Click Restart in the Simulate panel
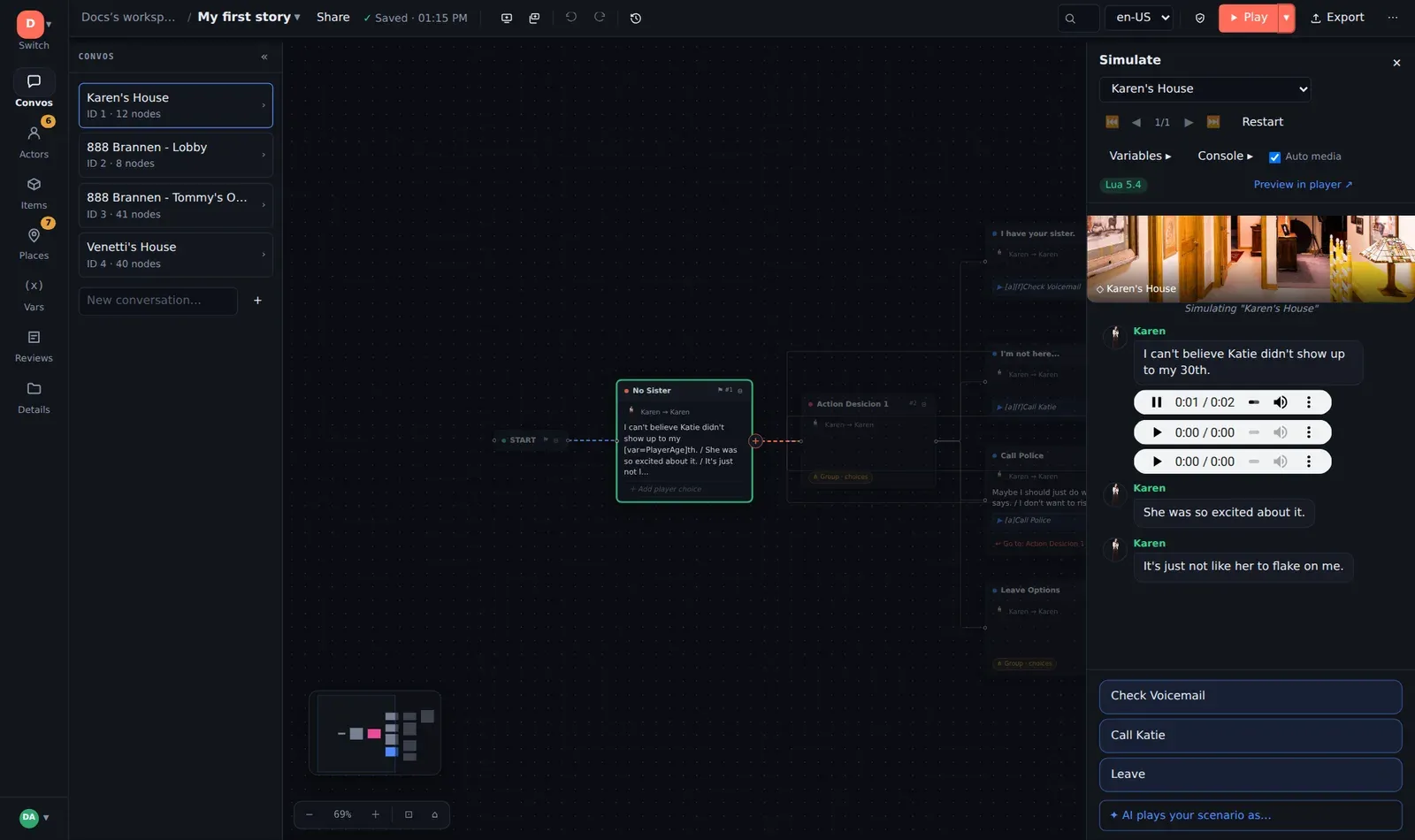Viewport: 1415px width, 840px height. [1262, 122]
